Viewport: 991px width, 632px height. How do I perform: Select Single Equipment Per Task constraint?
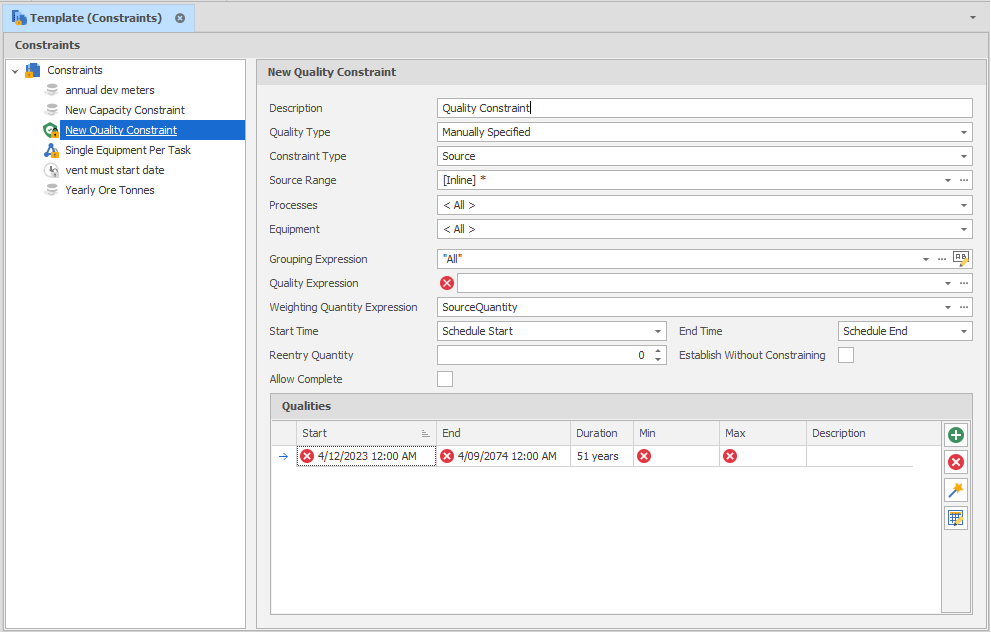(x=127, y=150)
